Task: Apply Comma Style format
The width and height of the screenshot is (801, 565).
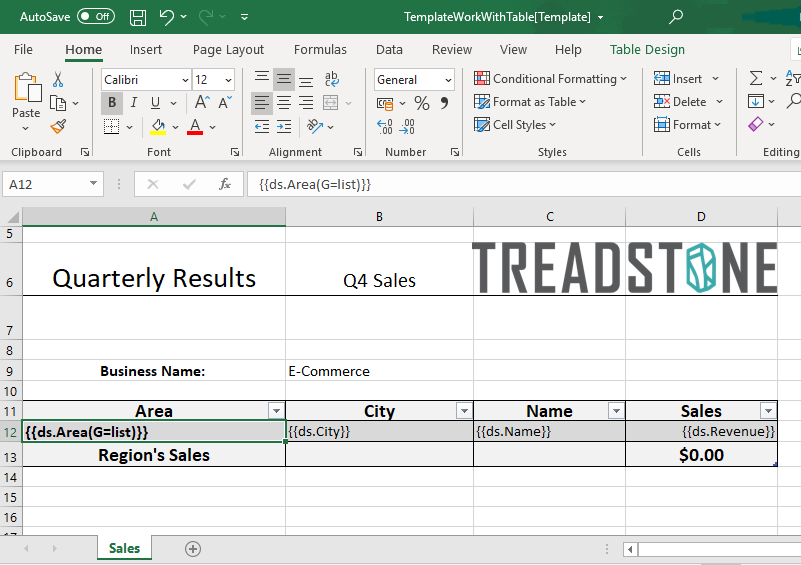Action: pyautogui.click(x=444, y=103)
